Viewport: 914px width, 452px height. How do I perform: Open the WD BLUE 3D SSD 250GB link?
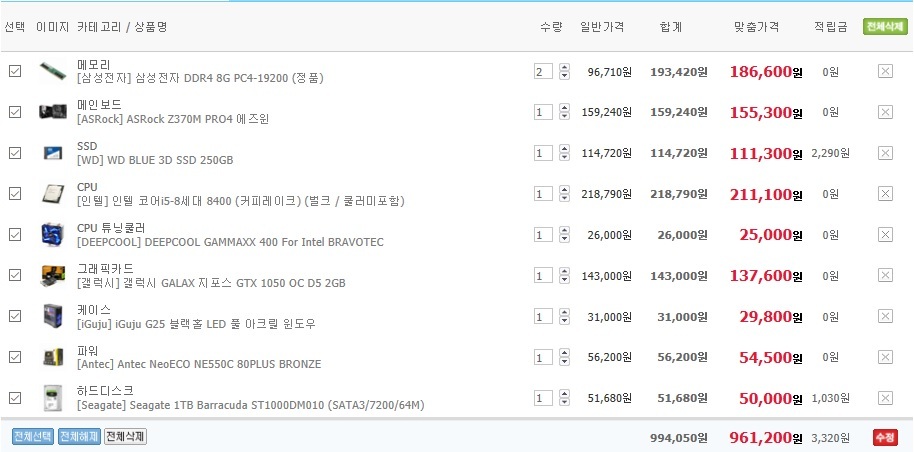point(155,159)
